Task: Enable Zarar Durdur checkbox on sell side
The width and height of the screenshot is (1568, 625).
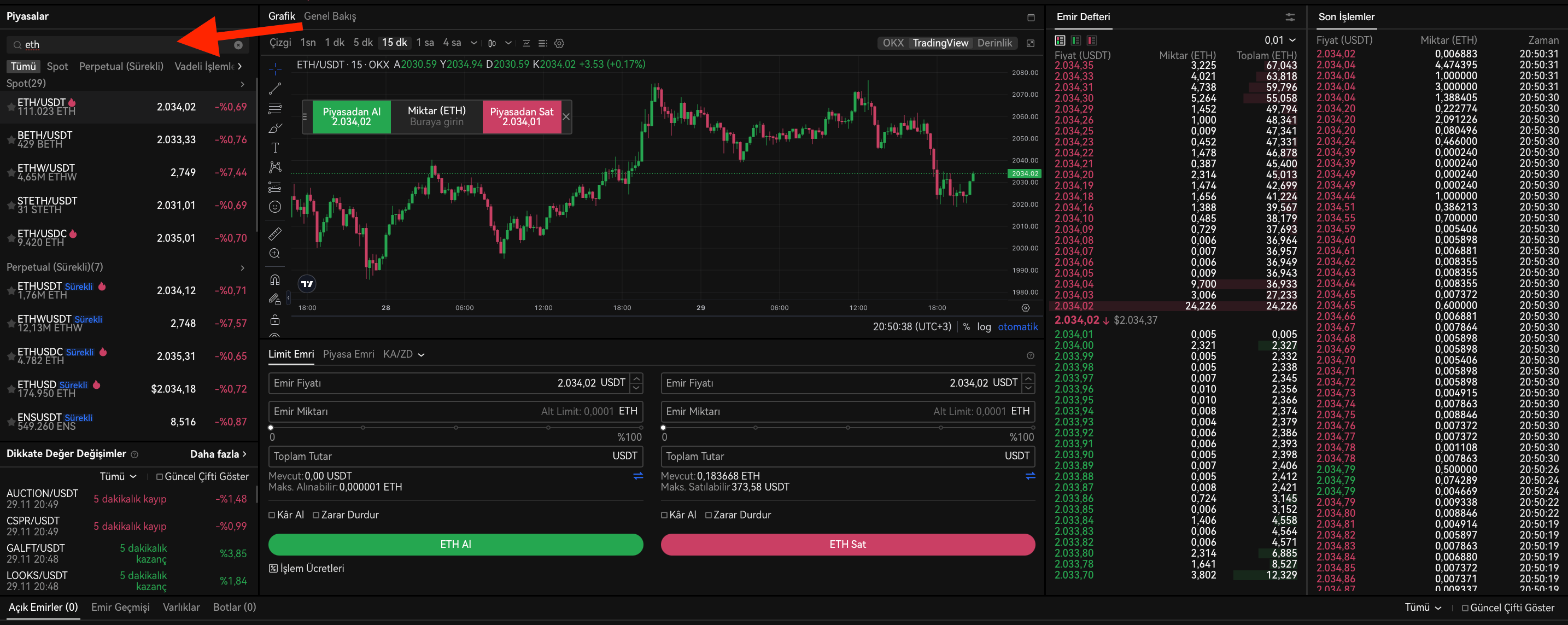Action: tap(709, 515)
